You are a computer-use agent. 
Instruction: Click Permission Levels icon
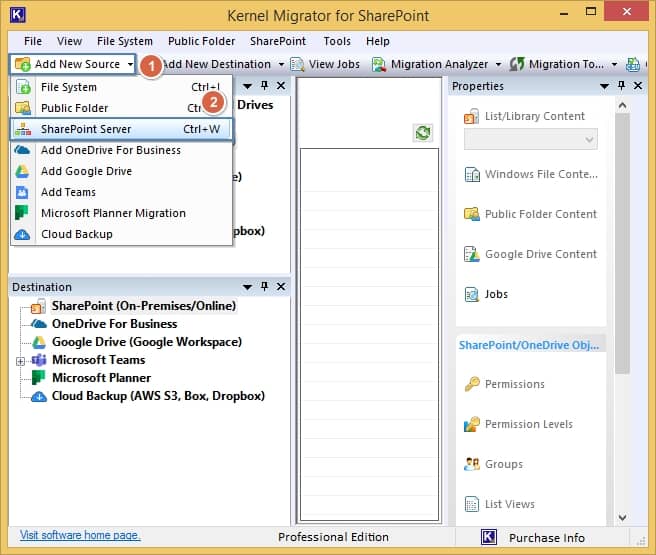pos(472,424)
